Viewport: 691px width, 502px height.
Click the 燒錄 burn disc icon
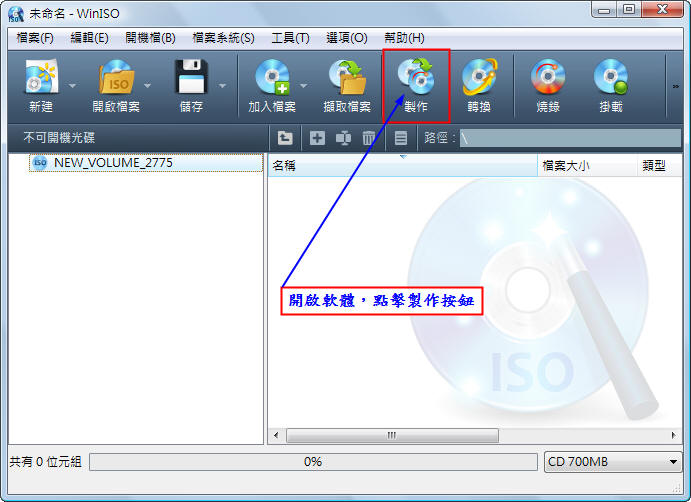(x=548, y=77)
